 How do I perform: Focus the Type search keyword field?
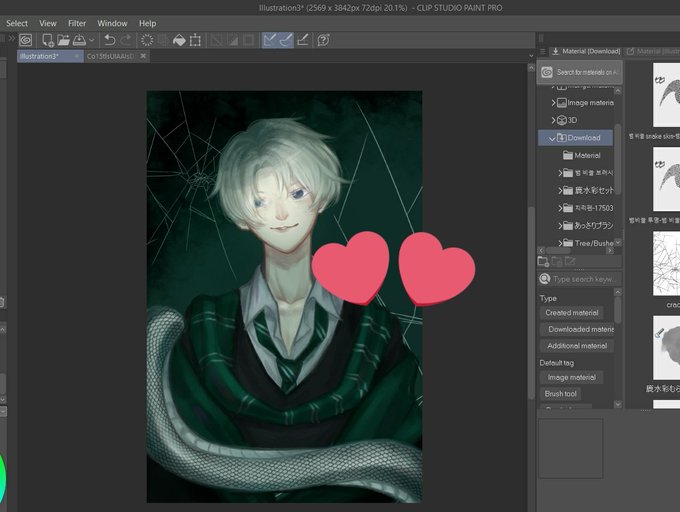(x=586, y=279)
